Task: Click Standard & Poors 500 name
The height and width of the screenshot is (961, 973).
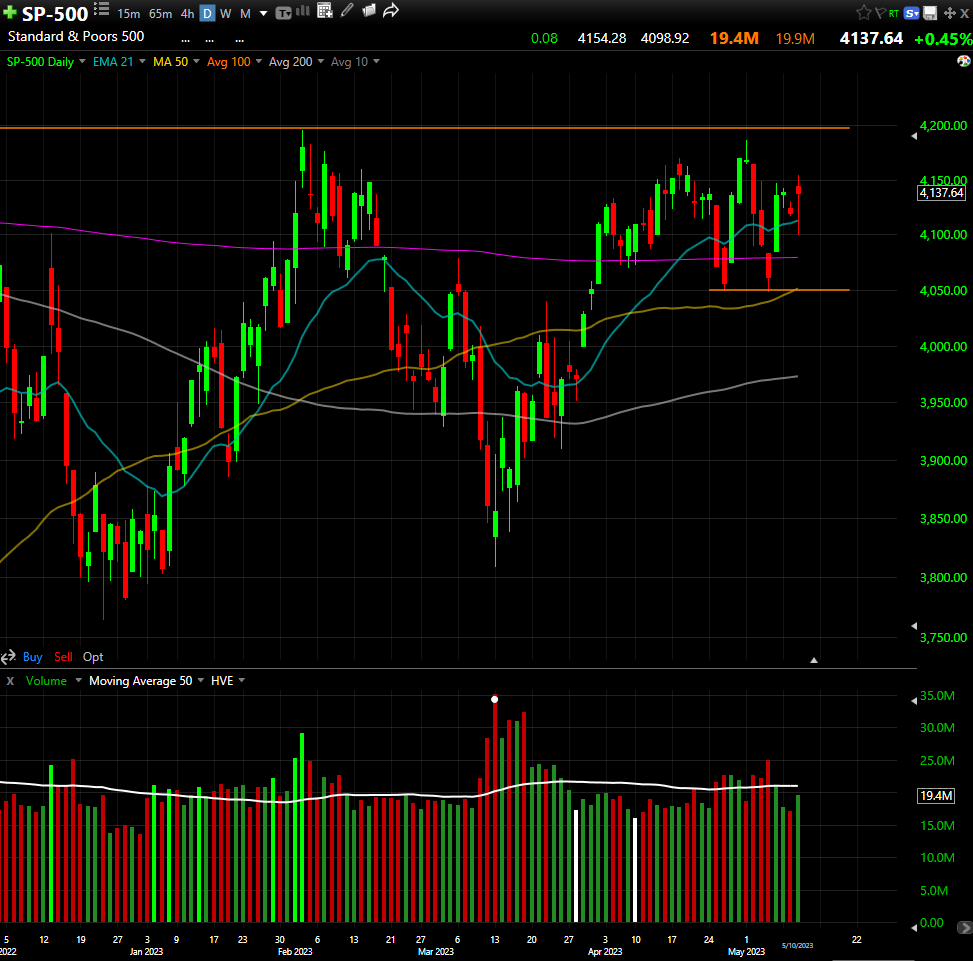Action: pyautogui.click(x=76, y=37)
